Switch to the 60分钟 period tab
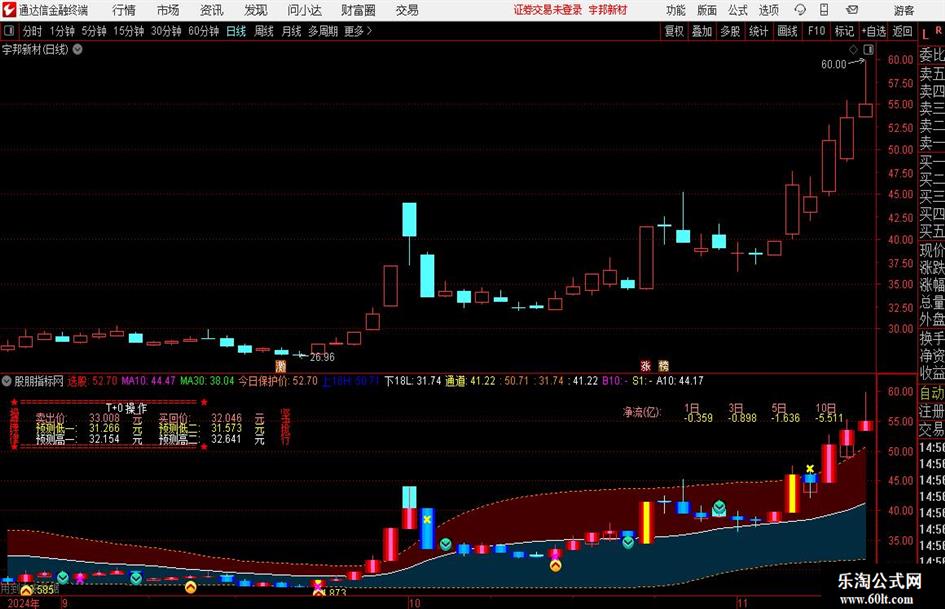The image size is (945, 609). click(x=203, y=31)
